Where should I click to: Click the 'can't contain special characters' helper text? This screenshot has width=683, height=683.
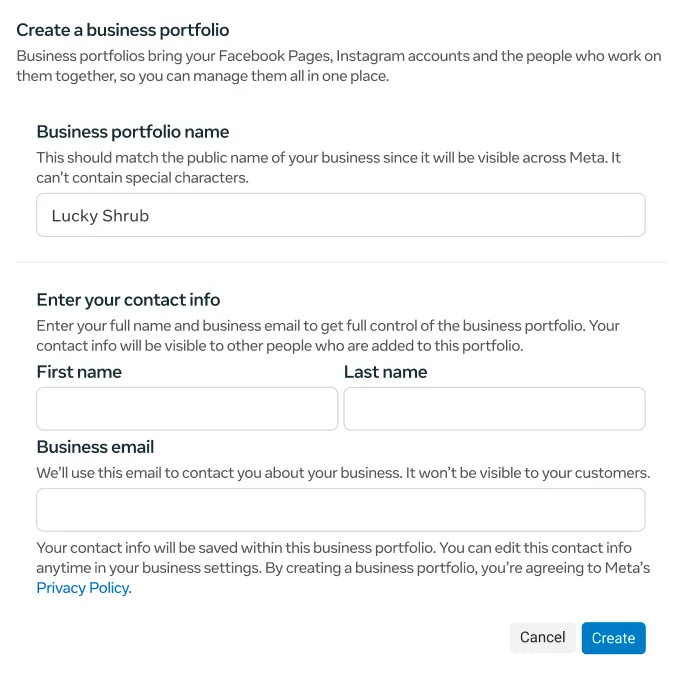tap(142, 178)
